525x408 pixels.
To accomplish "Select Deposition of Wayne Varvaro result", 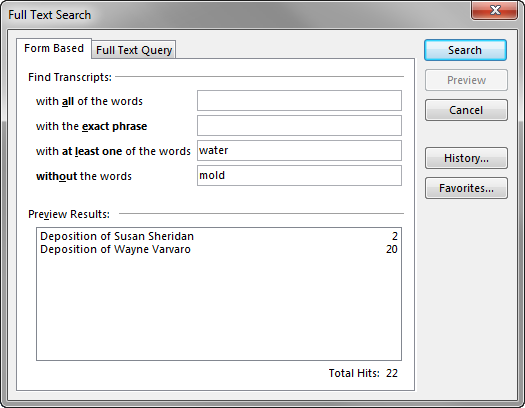I will coord(219,249).
